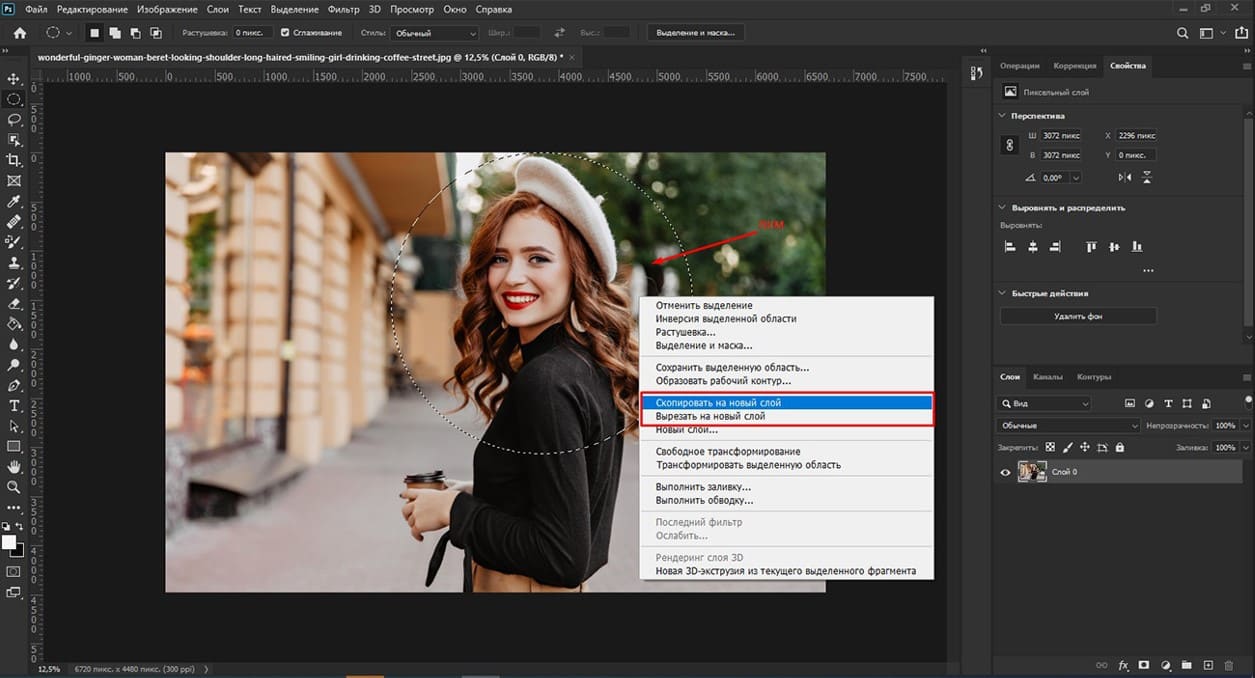This screenshot has width=1255, height=678.
Task: Toggle lock transparent pixels for the layer
Action: coord(1050,447)
